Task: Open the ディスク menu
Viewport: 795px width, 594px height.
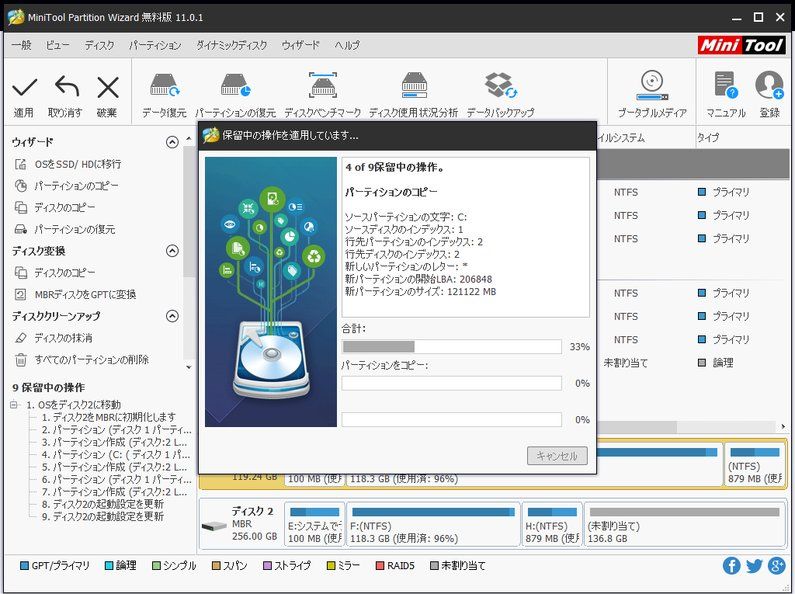Action: tap(99, 45)
